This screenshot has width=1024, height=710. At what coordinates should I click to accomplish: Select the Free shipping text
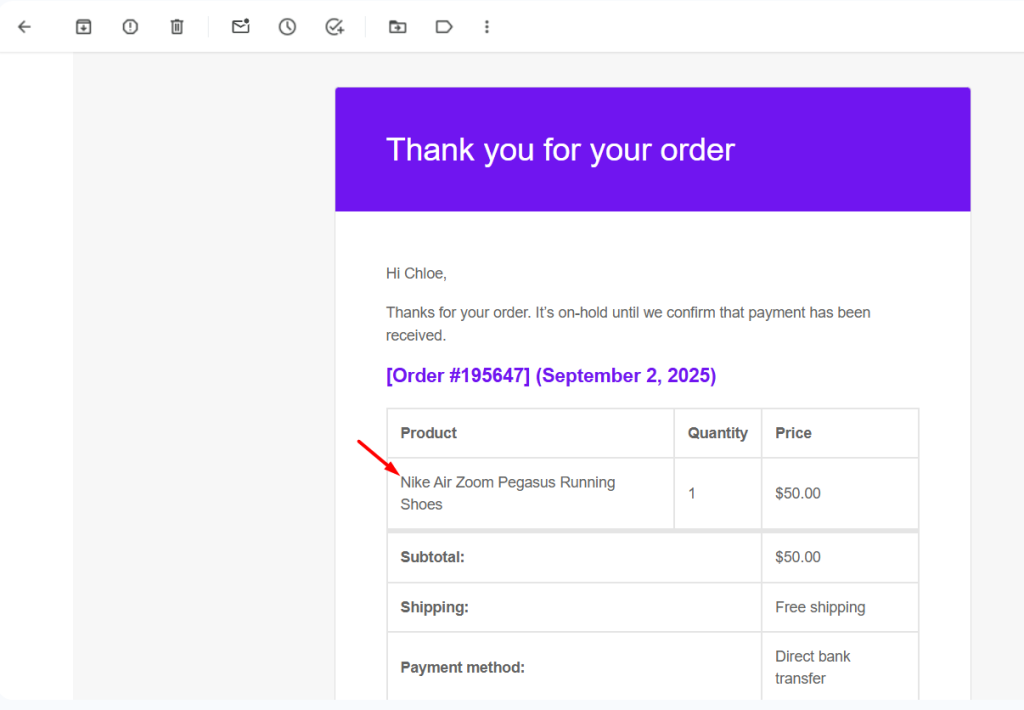(820, 607)
